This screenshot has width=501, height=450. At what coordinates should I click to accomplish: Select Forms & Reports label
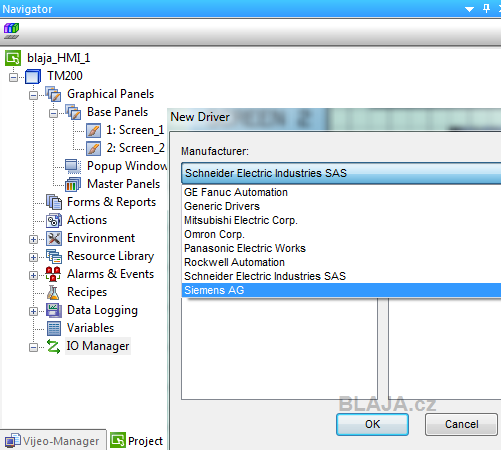coord(111,202)
